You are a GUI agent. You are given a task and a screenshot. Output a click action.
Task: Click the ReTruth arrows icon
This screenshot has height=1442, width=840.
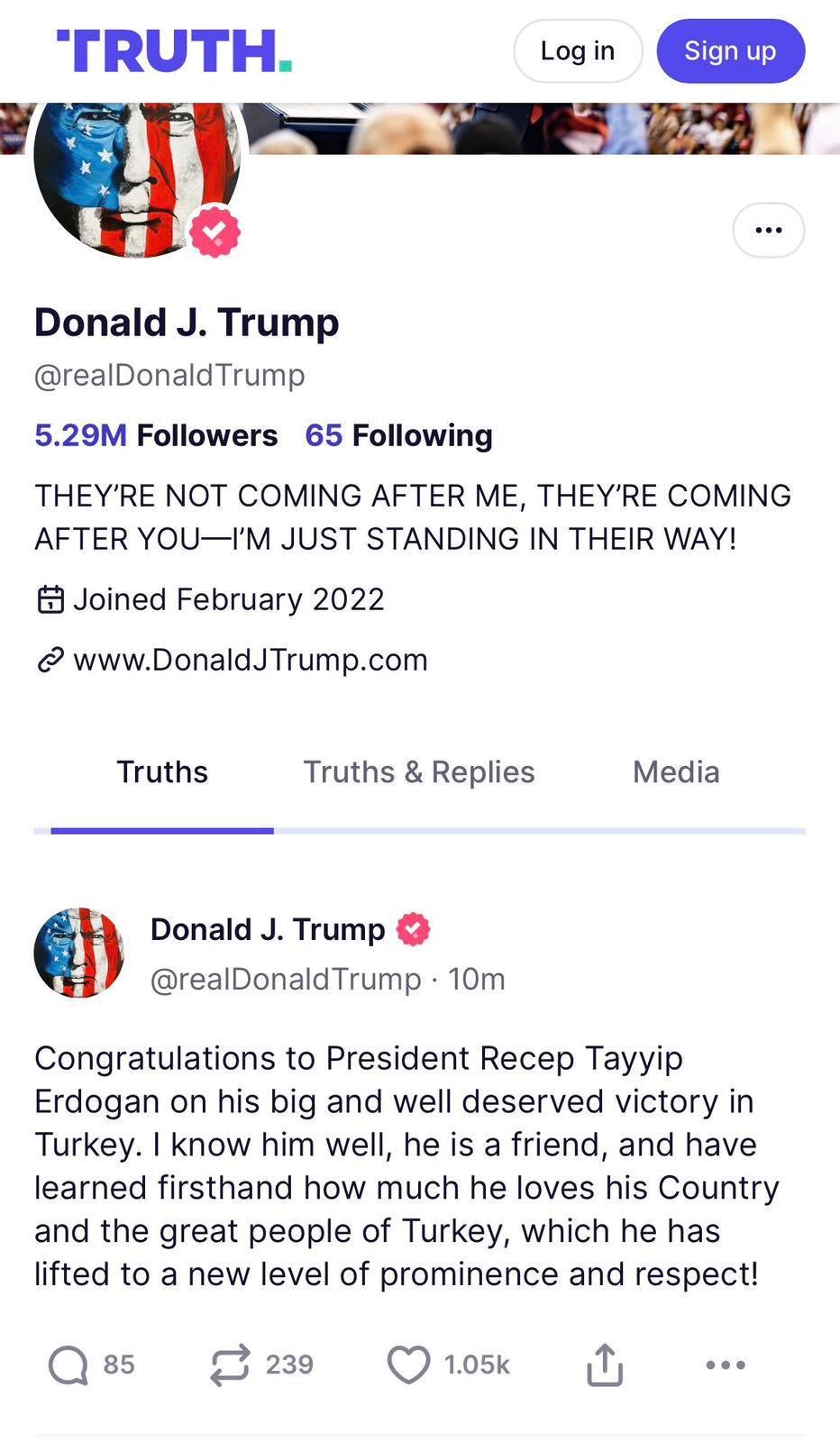pyautogui.click(x=230, y=1364)
